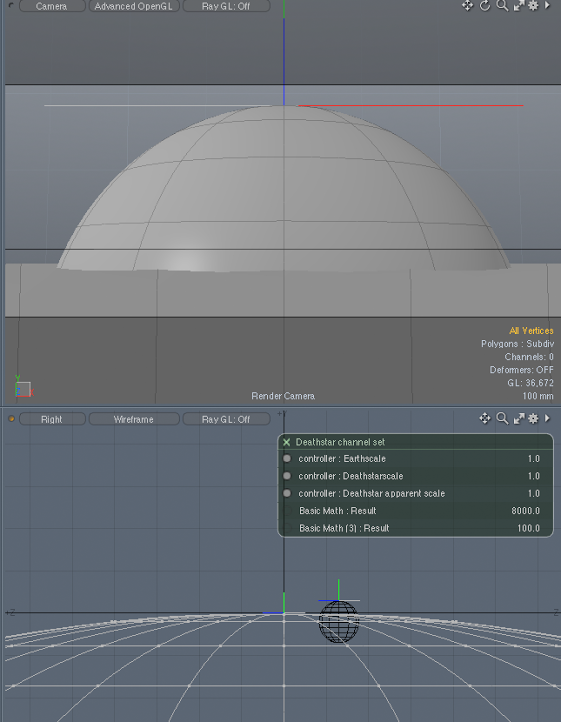Select the 'Basic Math : Result' label

338,511
